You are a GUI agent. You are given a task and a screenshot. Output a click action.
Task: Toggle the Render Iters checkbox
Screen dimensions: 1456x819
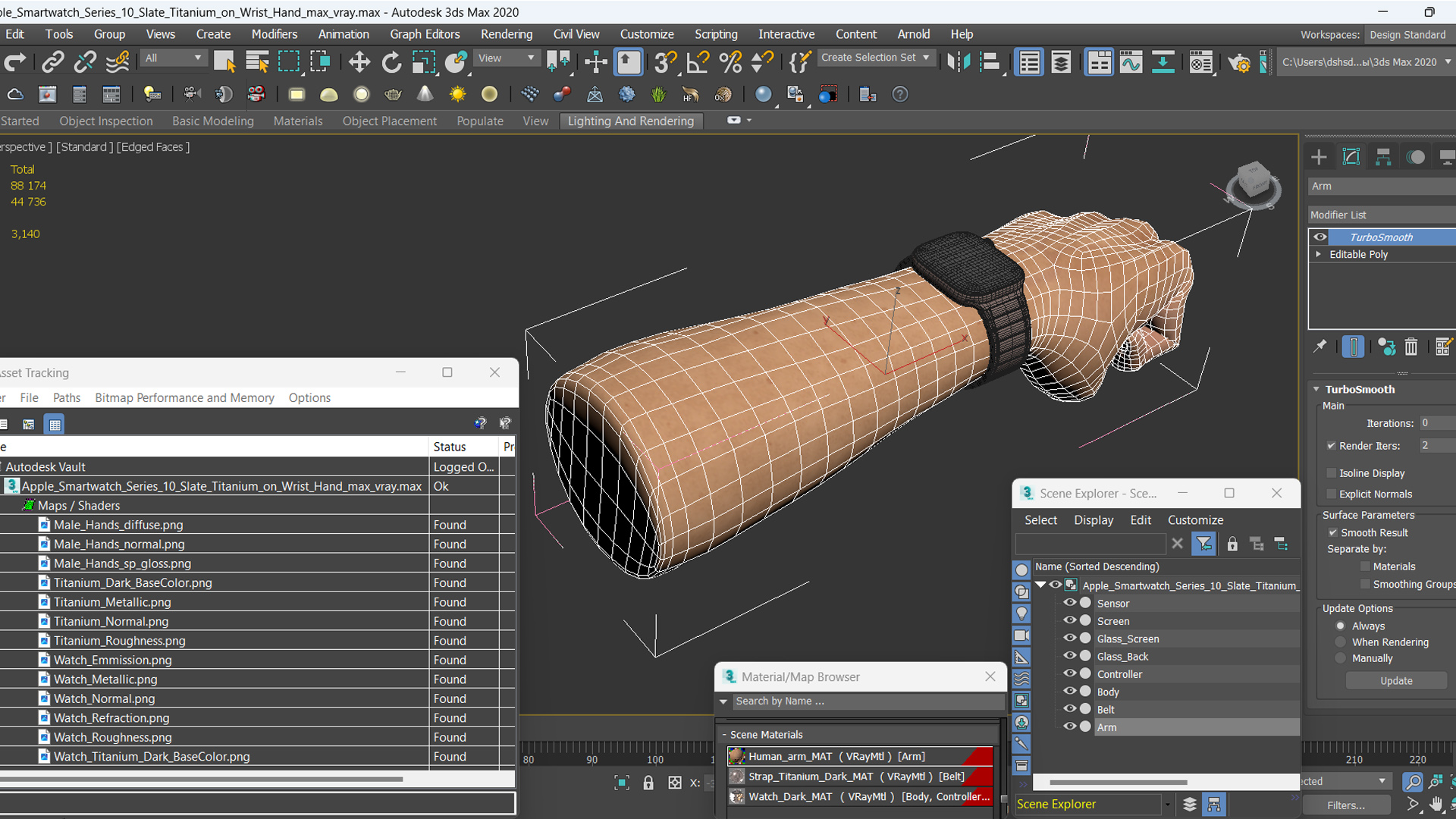coord(1332,446)
